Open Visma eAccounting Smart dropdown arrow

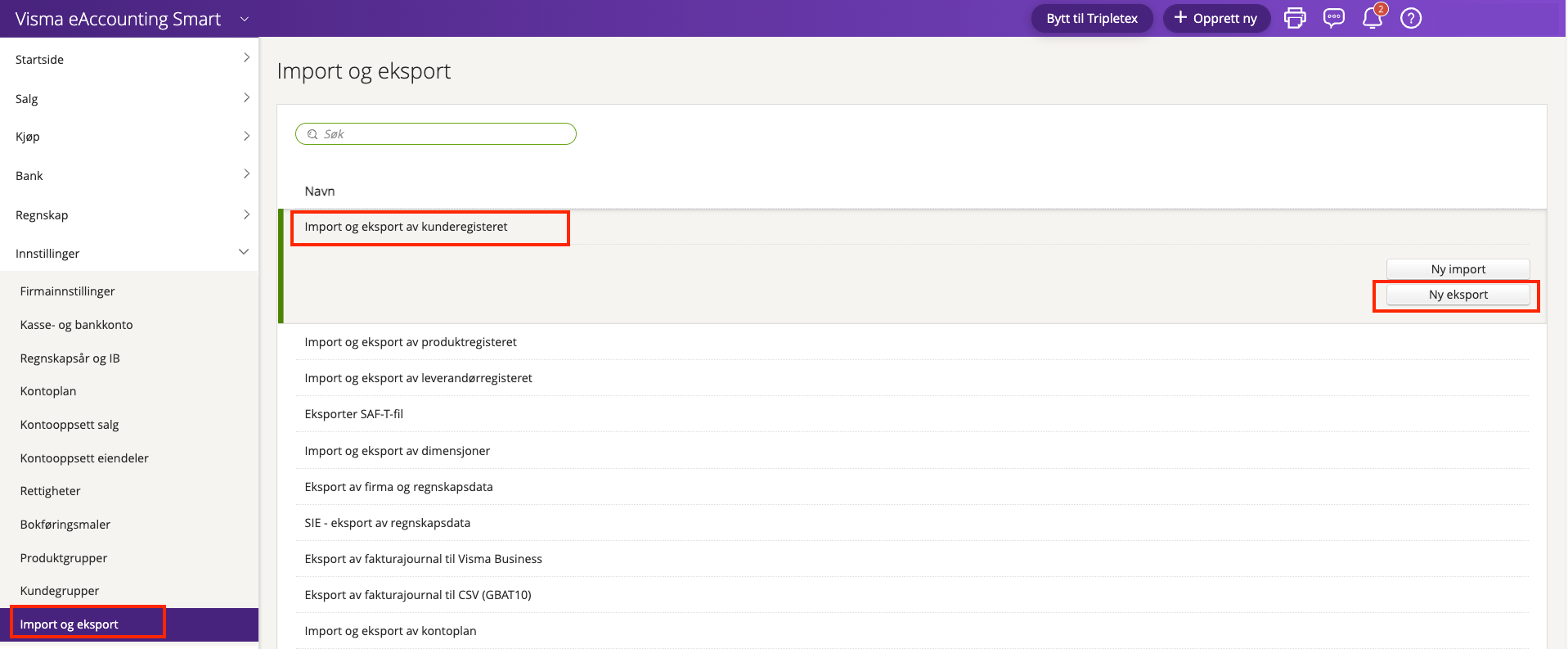[244, 19]
